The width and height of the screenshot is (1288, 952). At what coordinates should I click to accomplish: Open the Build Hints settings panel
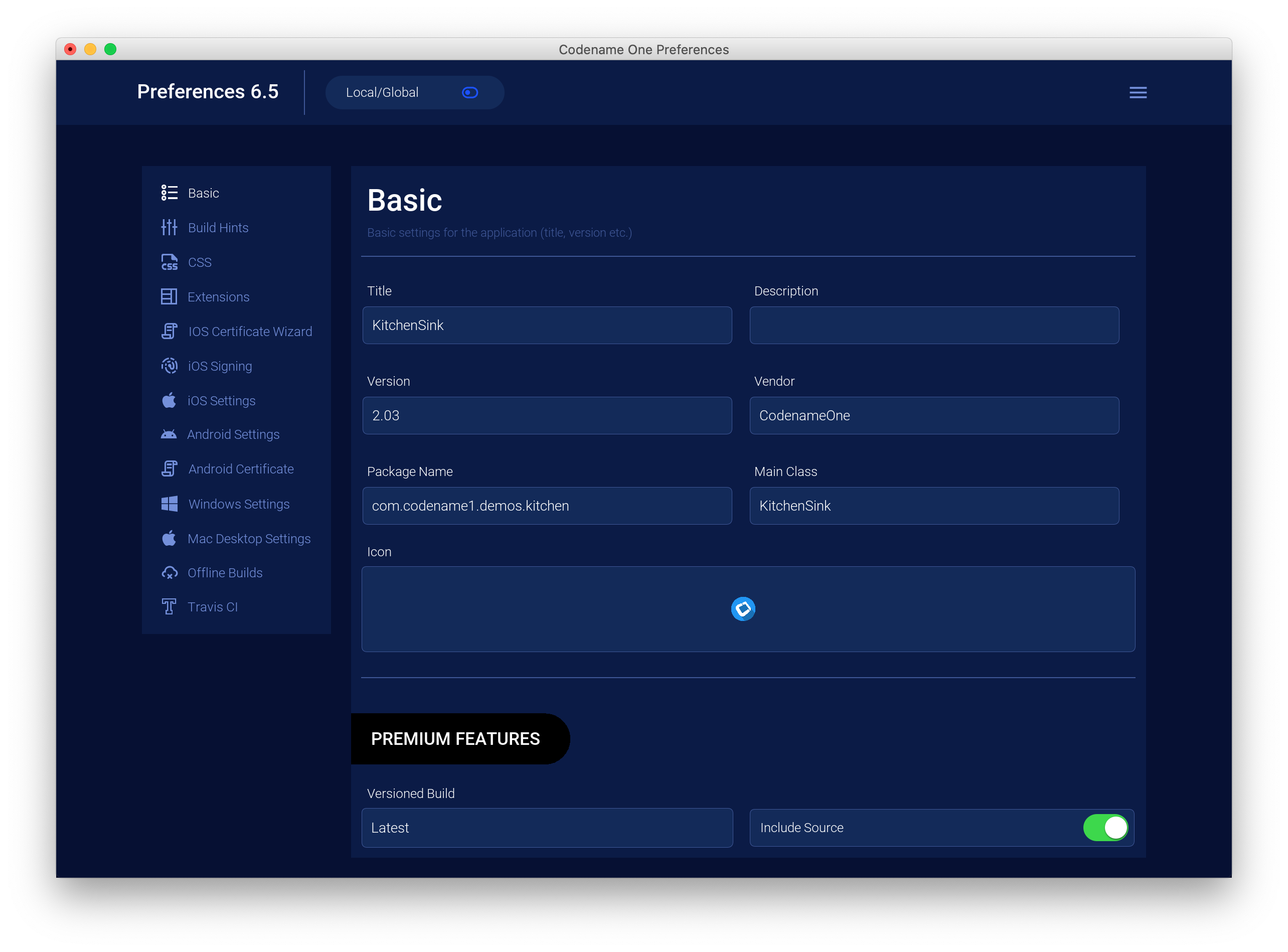tap(218, 227)
